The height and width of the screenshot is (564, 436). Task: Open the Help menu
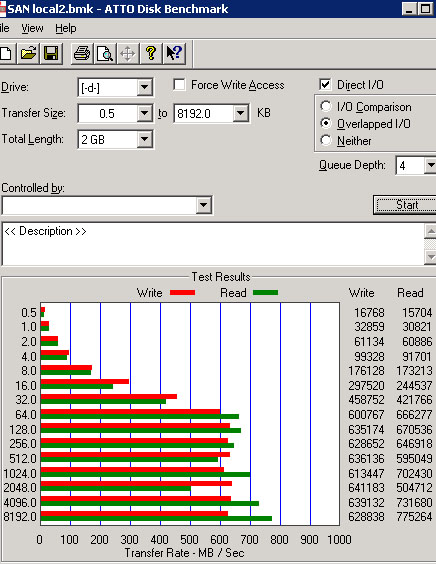coord(65,28)
